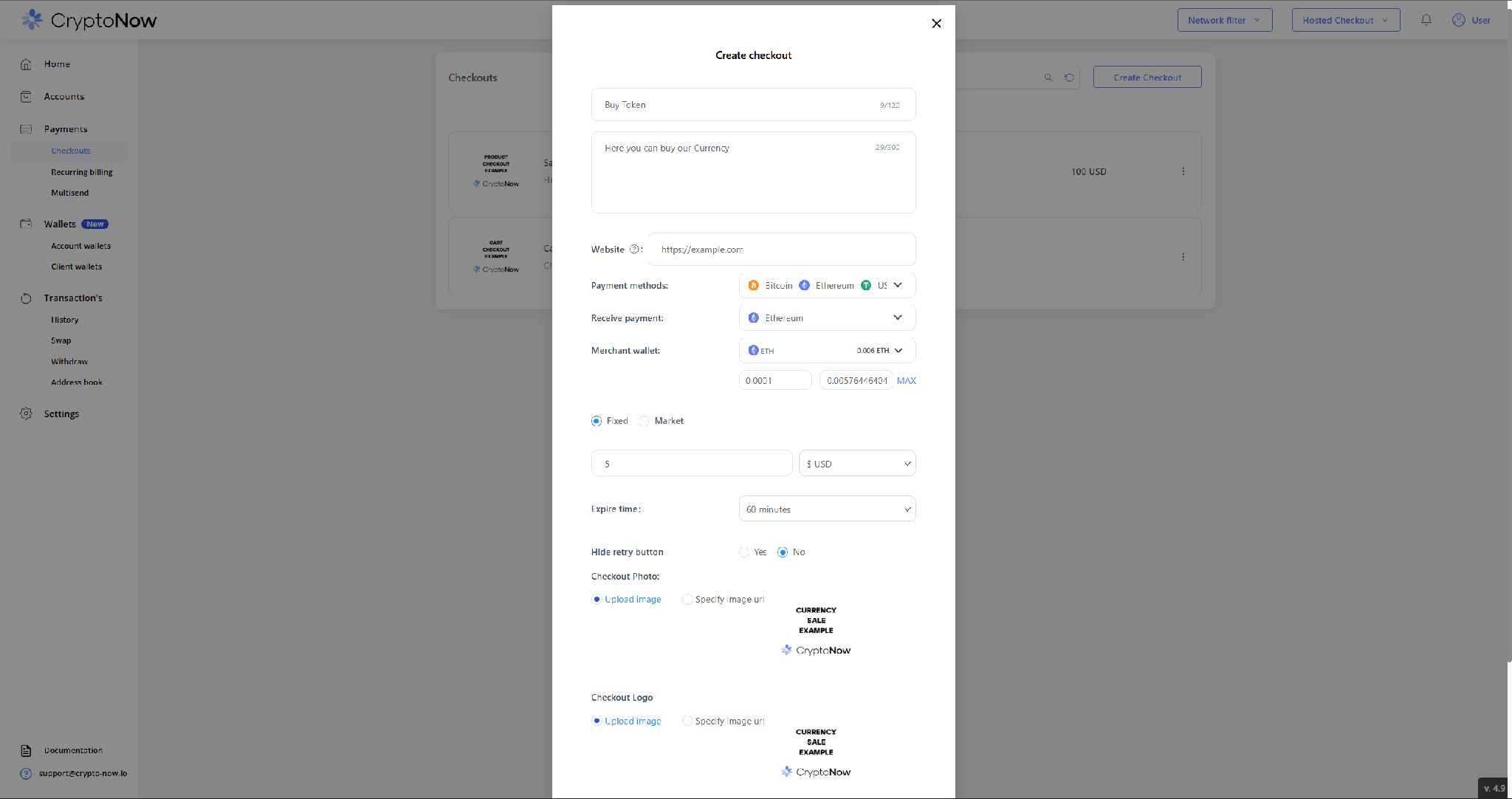Click the Documentation file icon
1512x799 pixels.
[26, 750]
